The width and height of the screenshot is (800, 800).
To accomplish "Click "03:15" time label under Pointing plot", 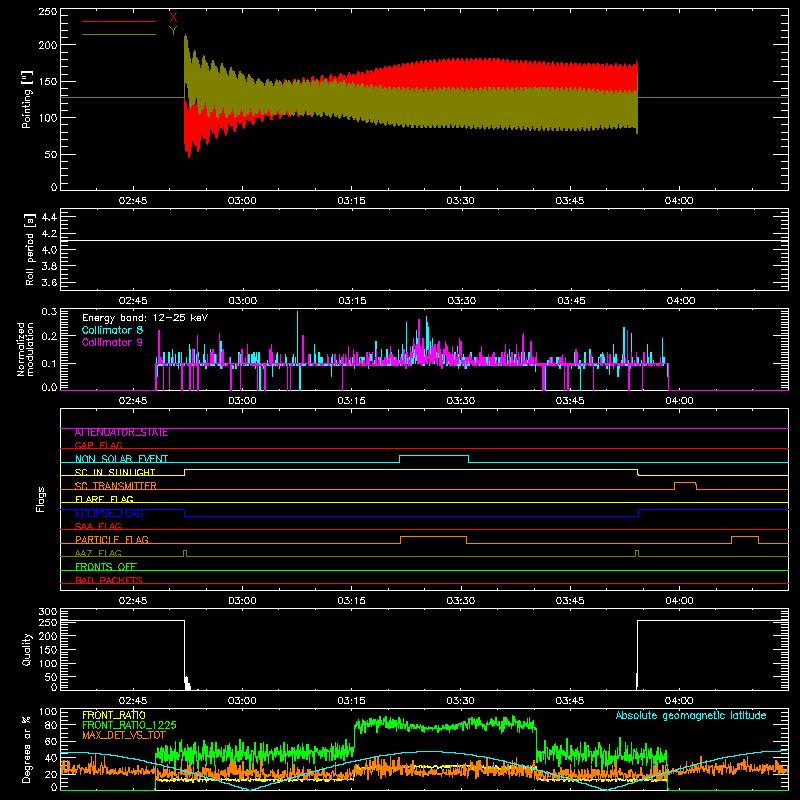I will 352,201.
